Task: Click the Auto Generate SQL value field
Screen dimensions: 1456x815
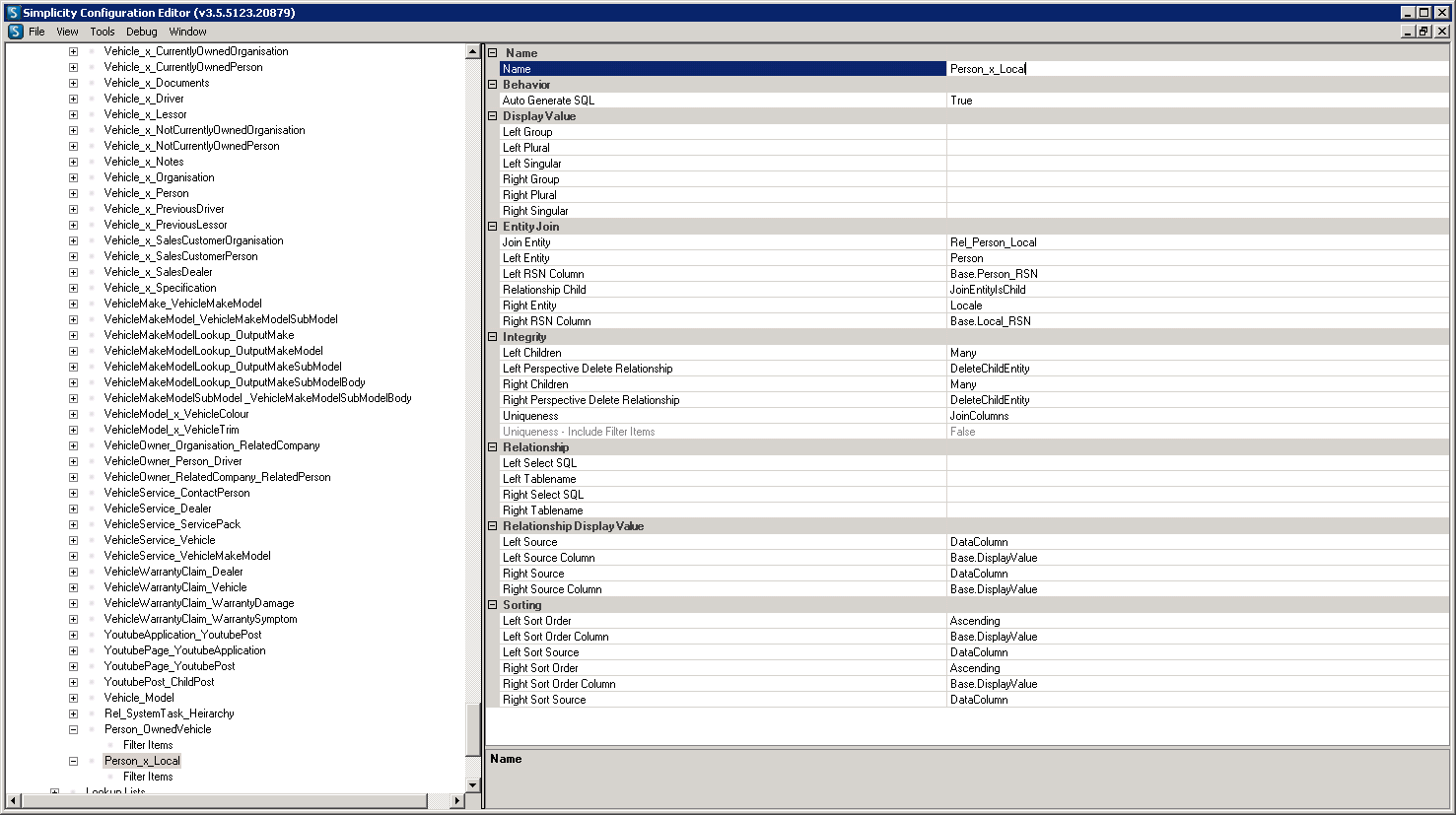Action: (x=1196, y=101)
